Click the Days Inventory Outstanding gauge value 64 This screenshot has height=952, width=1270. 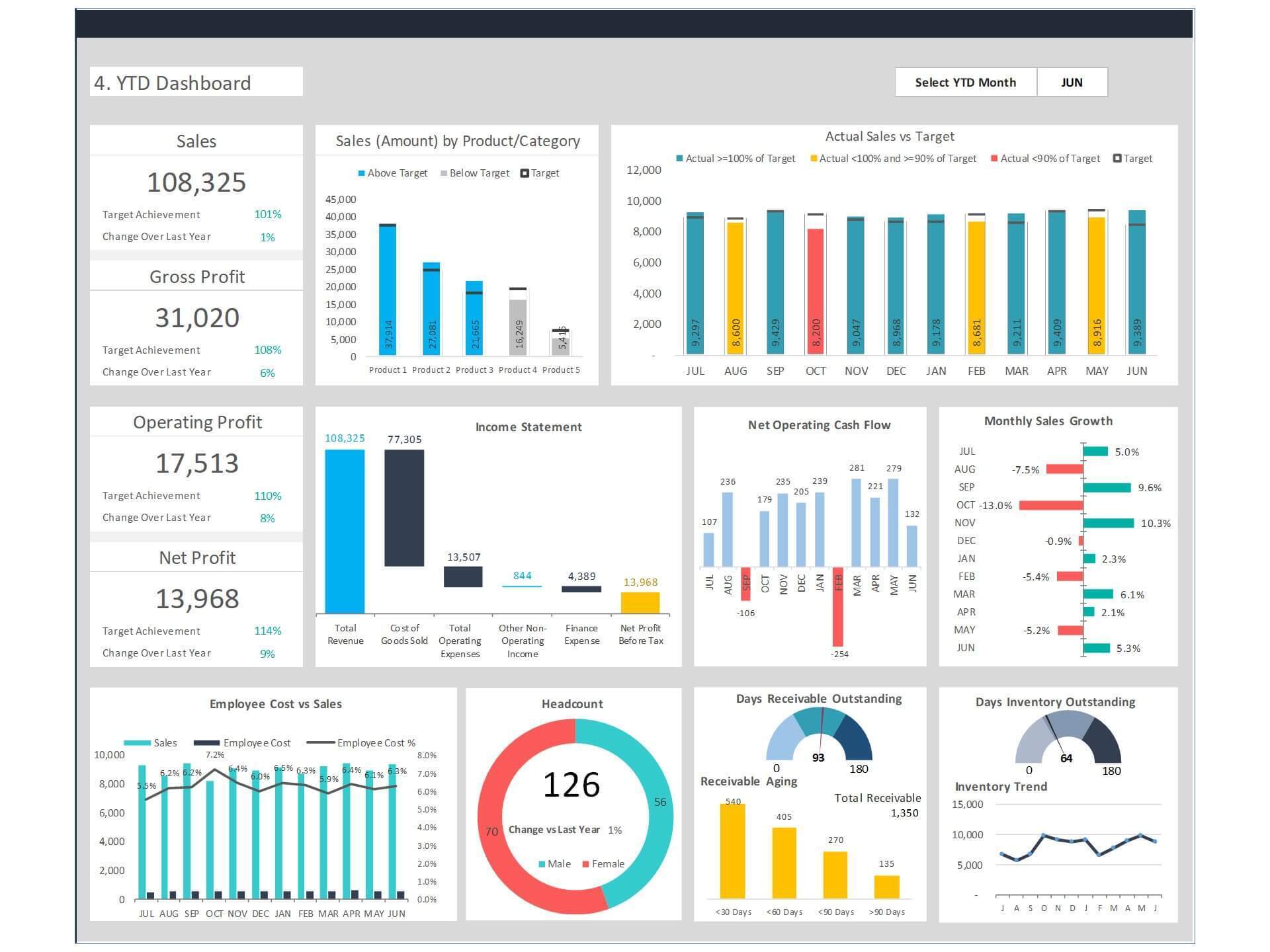[x=1066, y=758]
